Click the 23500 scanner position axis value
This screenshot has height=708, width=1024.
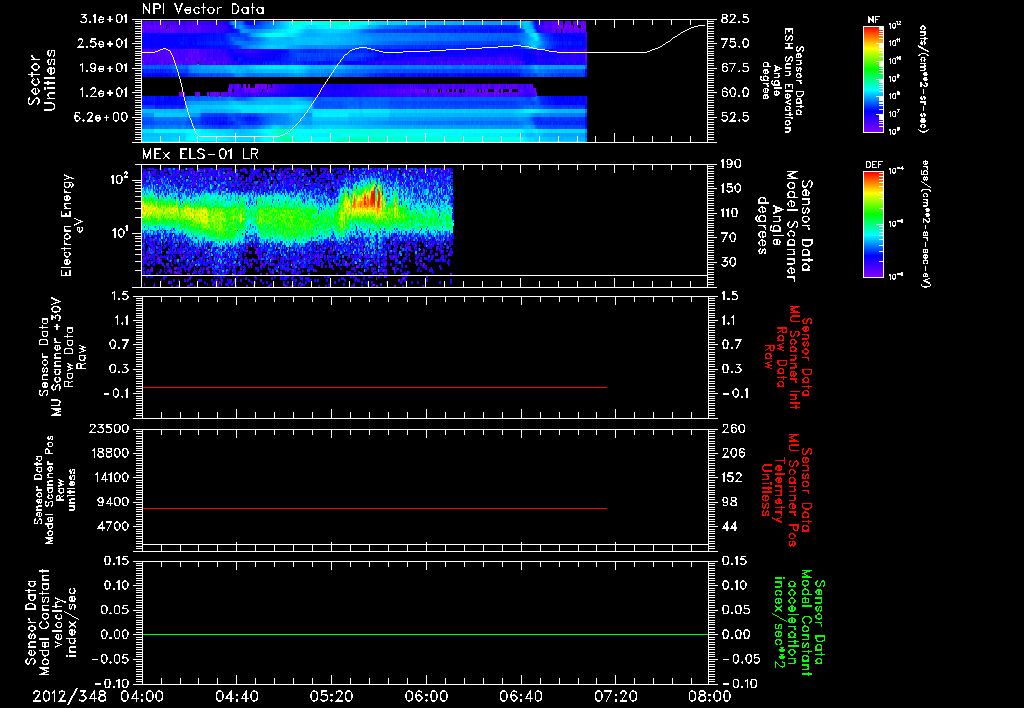coord(109,429)
